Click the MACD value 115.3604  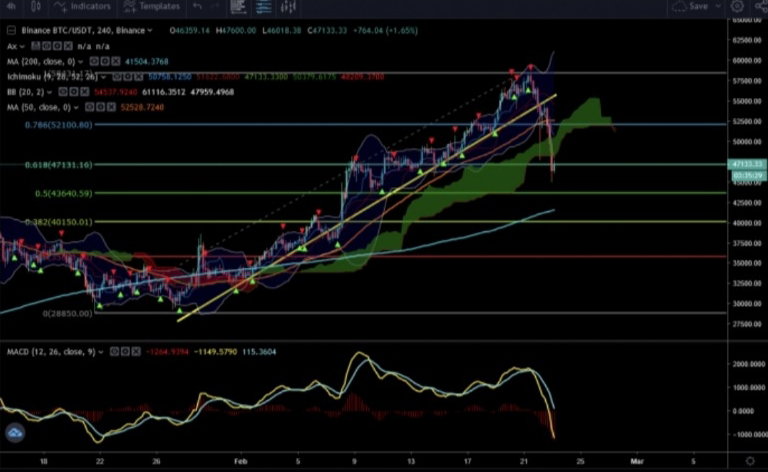[x=259, y=352]
